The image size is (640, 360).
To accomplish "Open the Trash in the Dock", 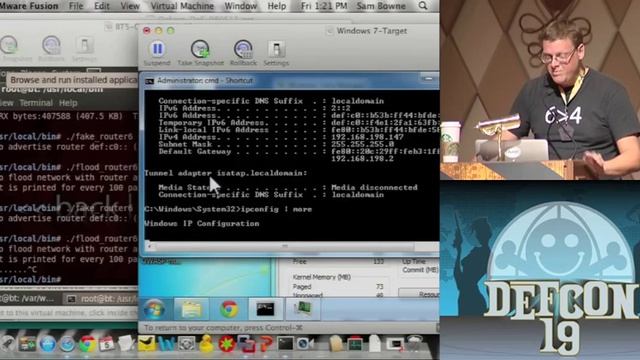I will click(x=415, y=344).
